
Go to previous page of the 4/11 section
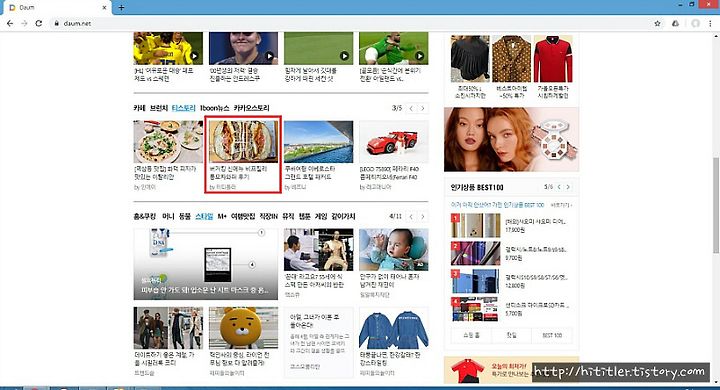pos(411,216)
